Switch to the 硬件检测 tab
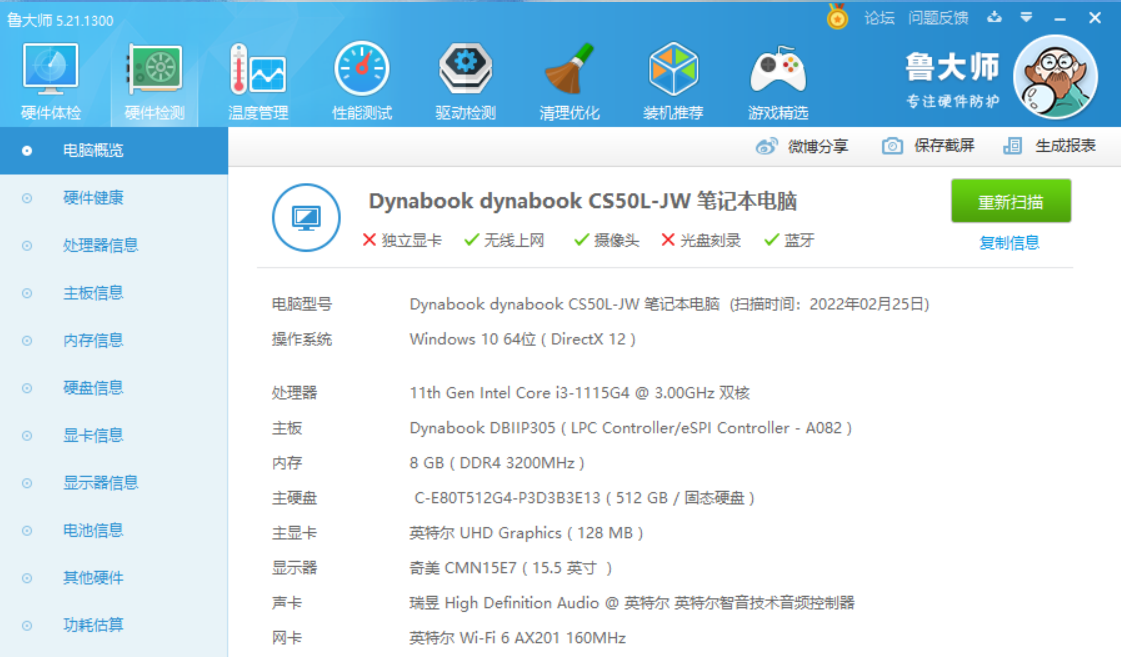Screen dimensions: 1121x657 coord(152,75)
